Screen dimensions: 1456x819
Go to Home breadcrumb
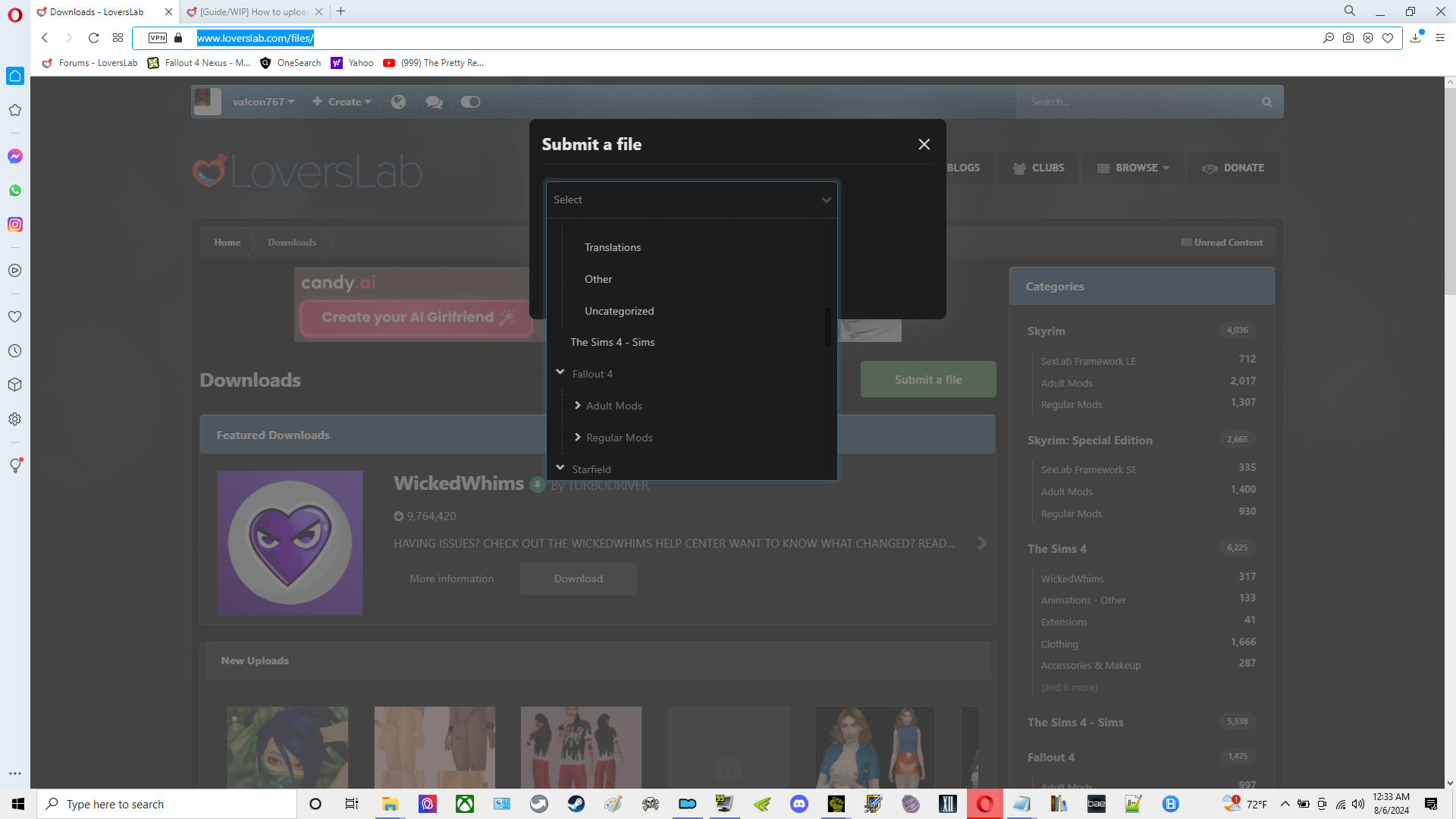point(227,243)
